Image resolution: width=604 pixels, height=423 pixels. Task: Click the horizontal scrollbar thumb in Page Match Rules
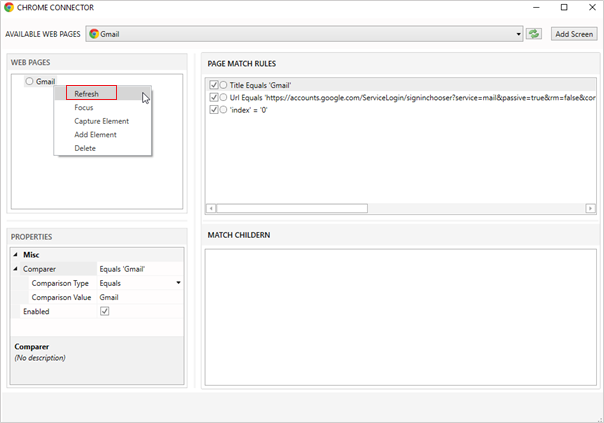[x=292, y=208]
